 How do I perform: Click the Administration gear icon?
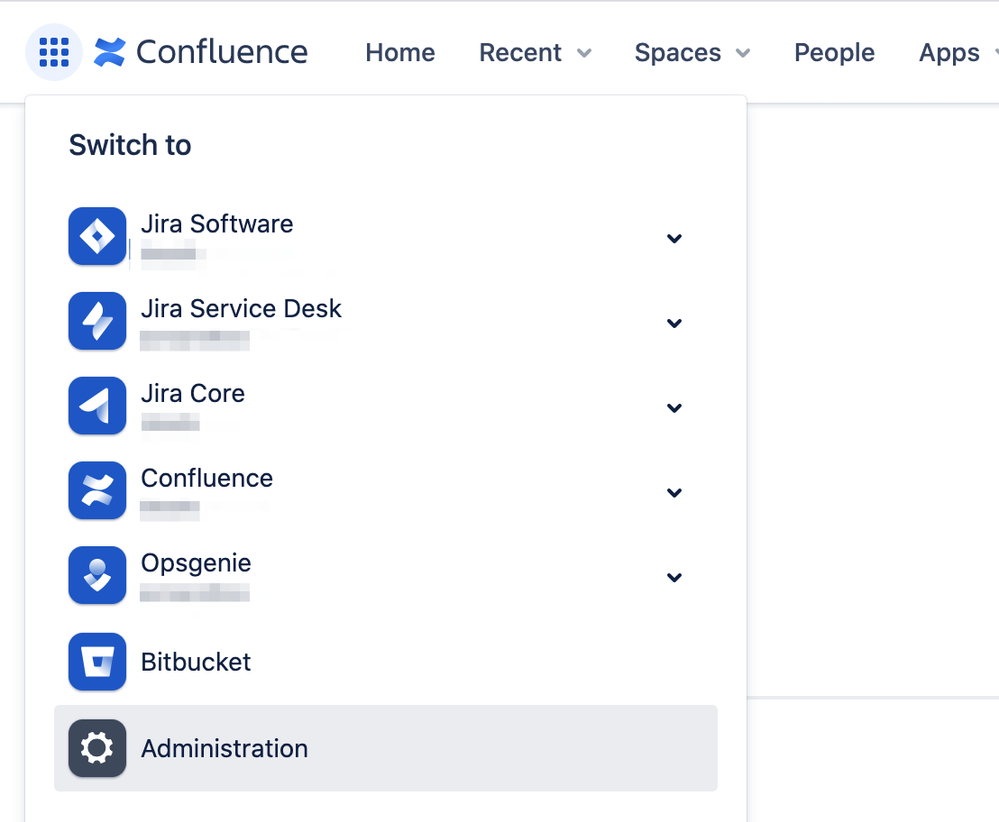97,748
